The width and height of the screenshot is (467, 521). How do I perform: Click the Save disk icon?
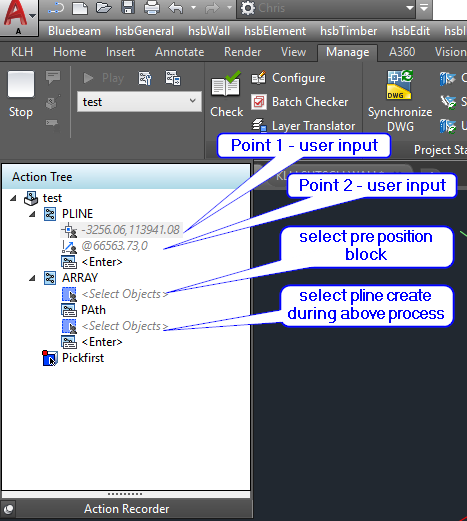pos(128,7)
